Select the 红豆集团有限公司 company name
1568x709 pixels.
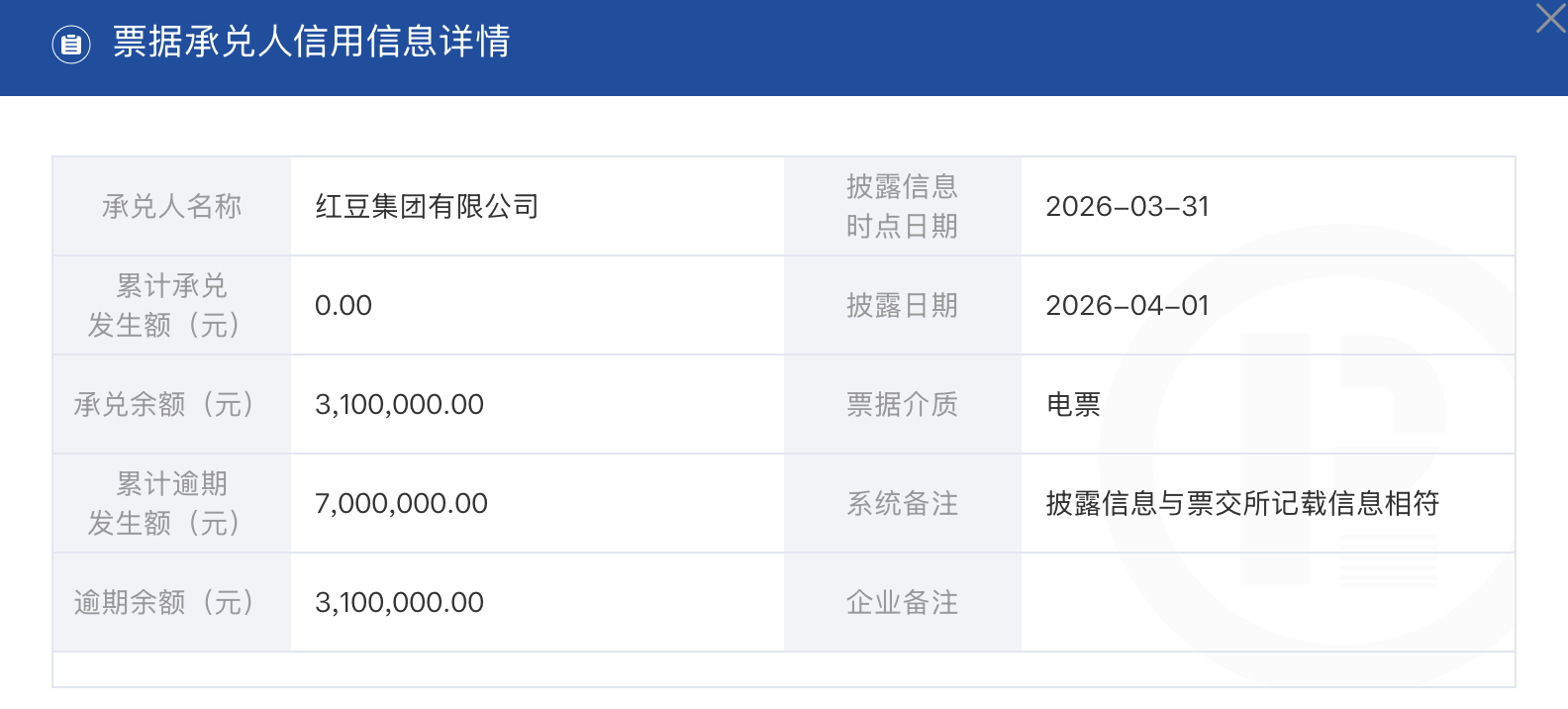[427, 206]
